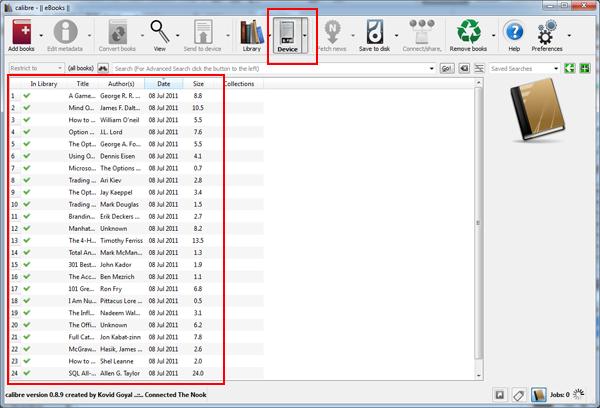This screenshot has height=408, width=600.
Task: Select the Timothy Ferriss book row
Action: coord(137,240)
